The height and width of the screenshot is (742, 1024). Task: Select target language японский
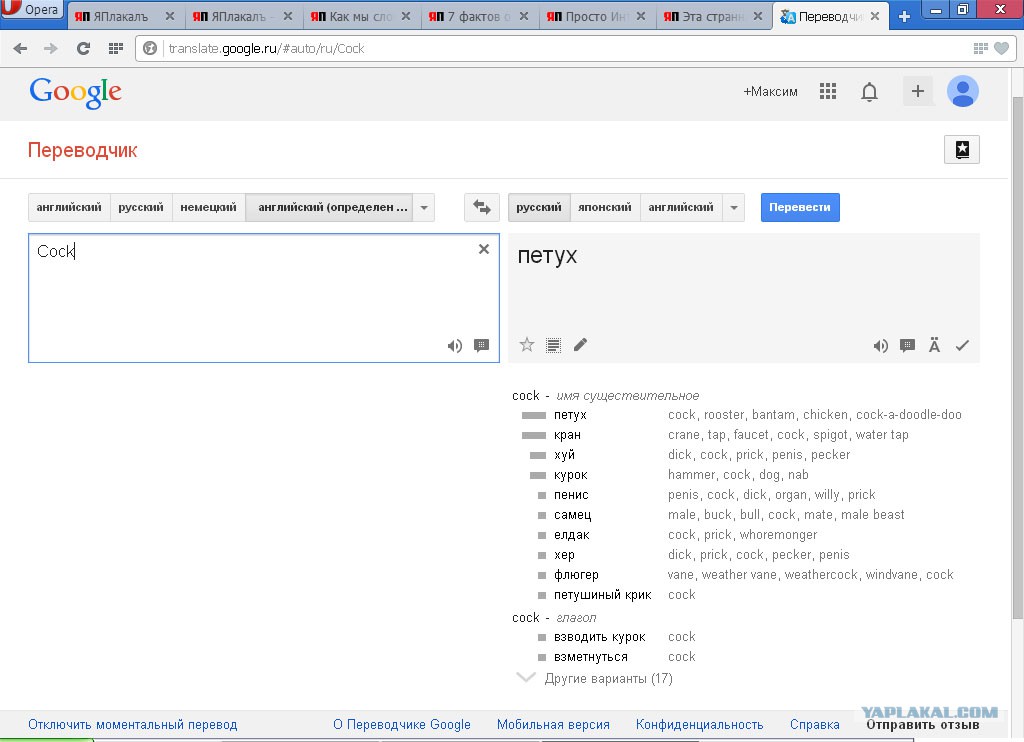coord(605,208)
